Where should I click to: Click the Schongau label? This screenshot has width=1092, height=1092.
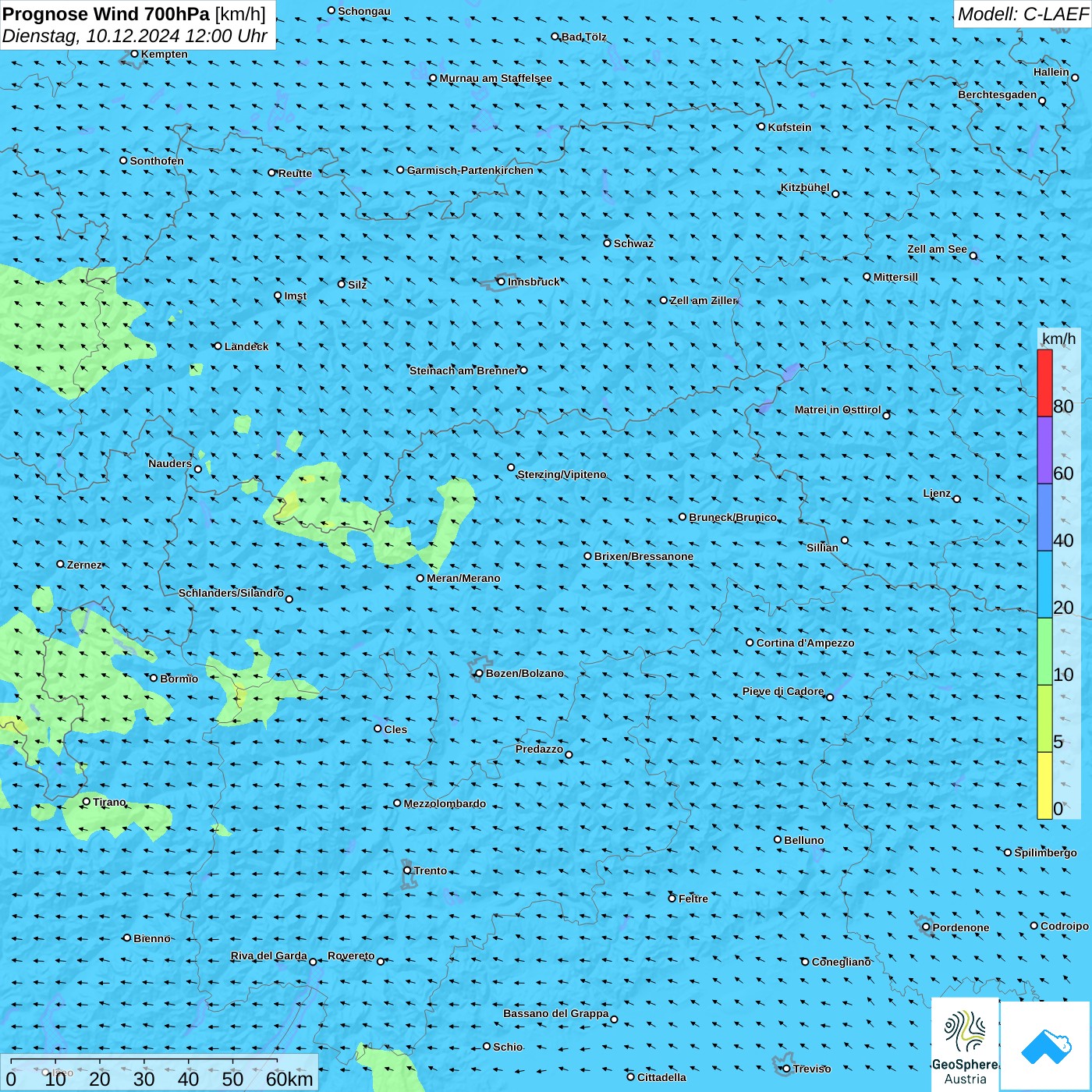(364, 11)
